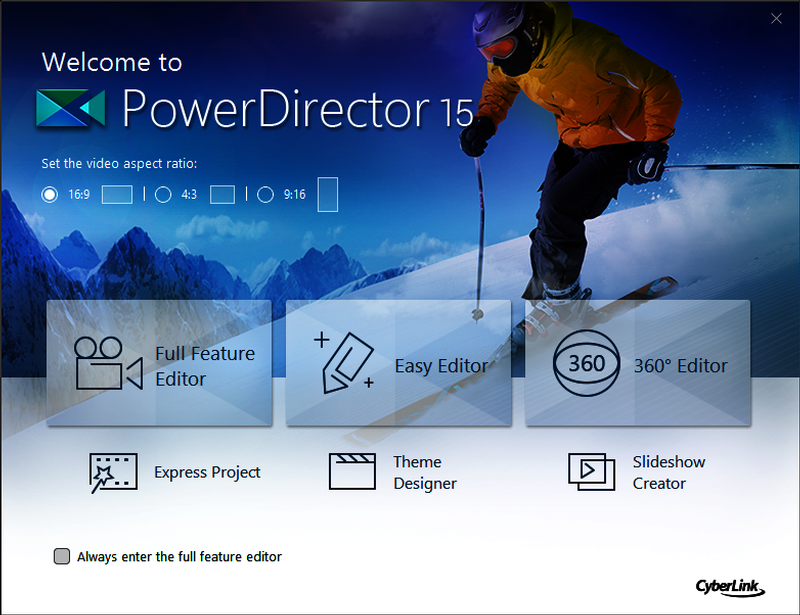Click the 4:3 rectangle icon
800x615 pixels.
click(222, 194)
